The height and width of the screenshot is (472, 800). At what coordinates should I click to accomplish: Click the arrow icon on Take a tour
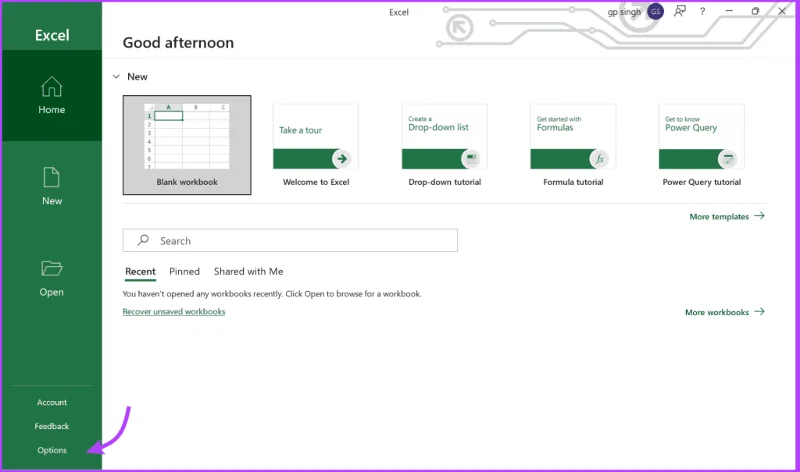tap(342, 159)
